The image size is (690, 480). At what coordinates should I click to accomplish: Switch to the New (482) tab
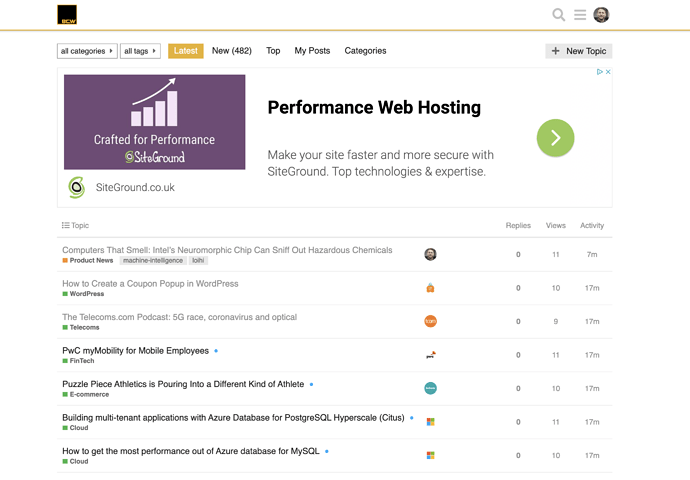[232, 51]
